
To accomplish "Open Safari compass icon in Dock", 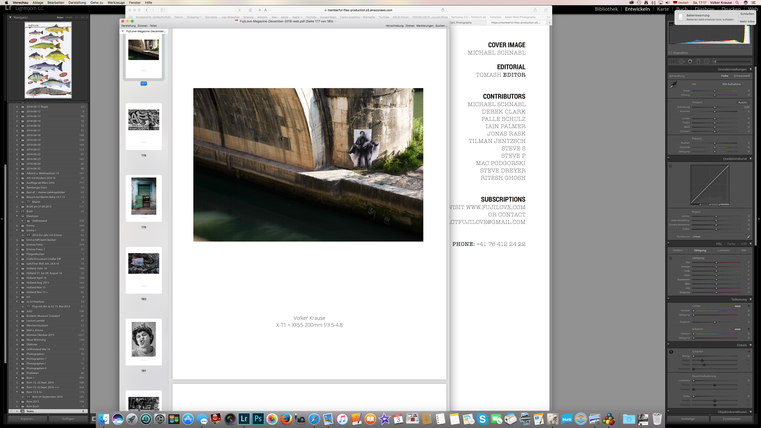I will click(314, 419).
